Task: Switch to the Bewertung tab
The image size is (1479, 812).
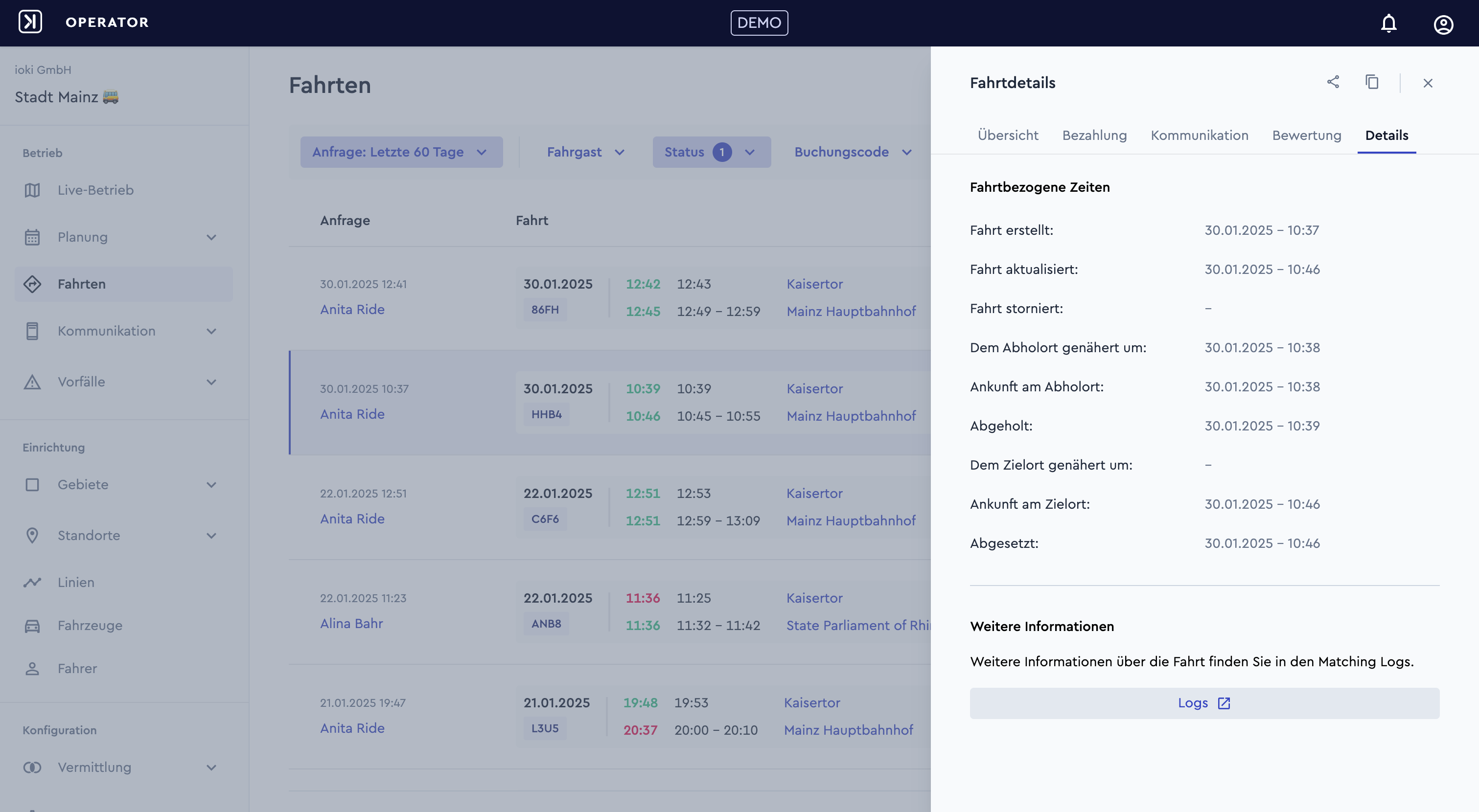Action: coord(1307,135)
